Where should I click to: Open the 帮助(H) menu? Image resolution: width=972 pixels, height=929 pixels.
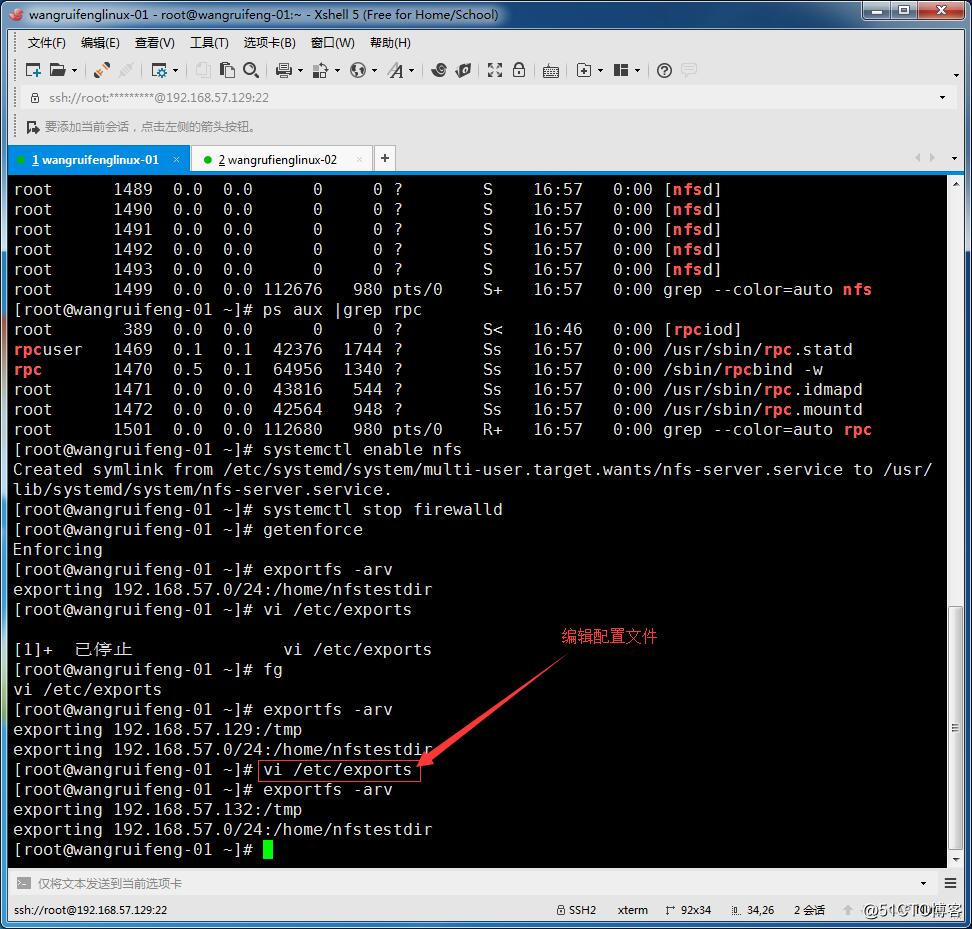[x=390, y=42]
